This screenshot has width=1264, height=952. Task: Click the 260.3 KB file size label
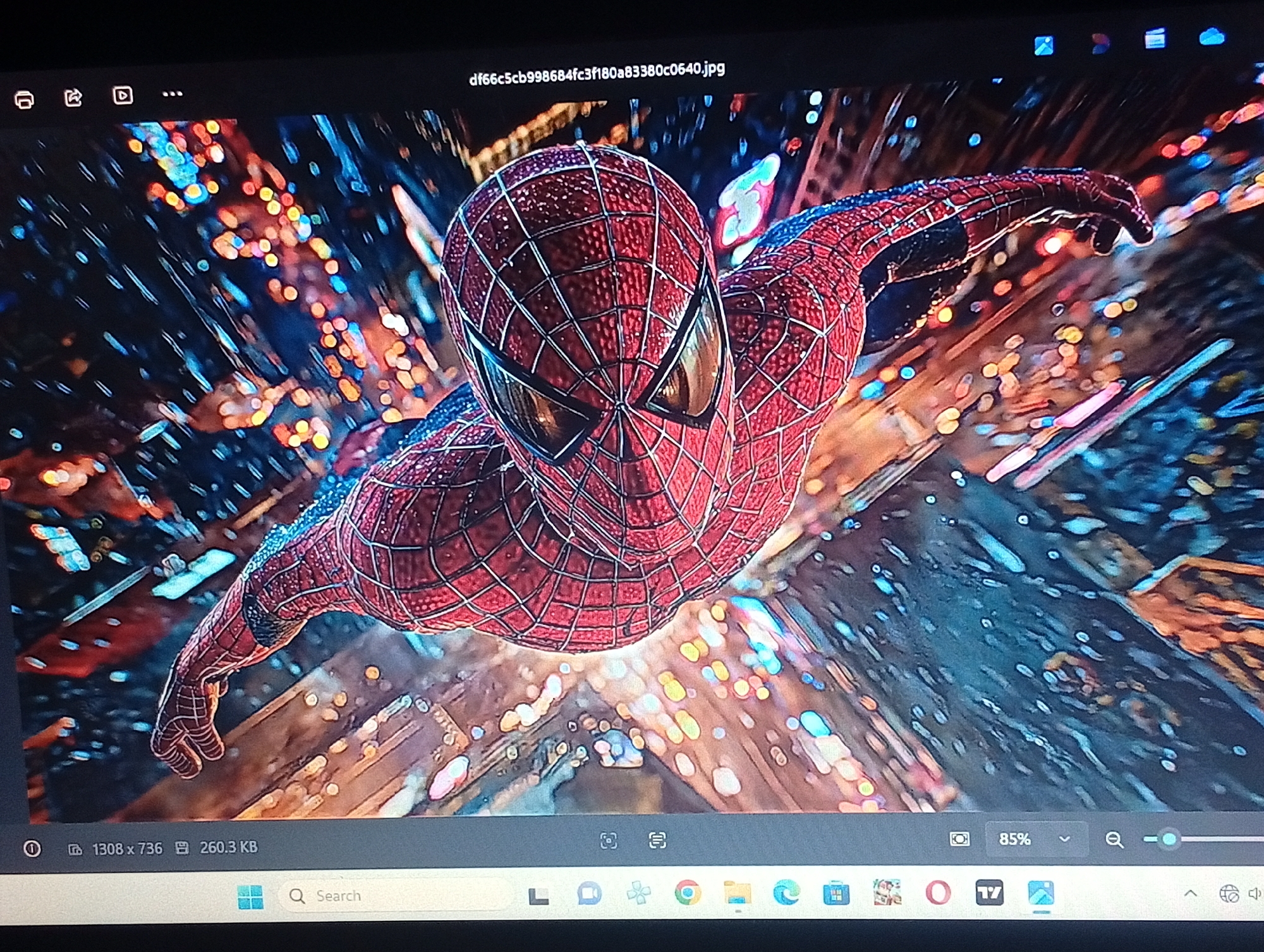228,847
